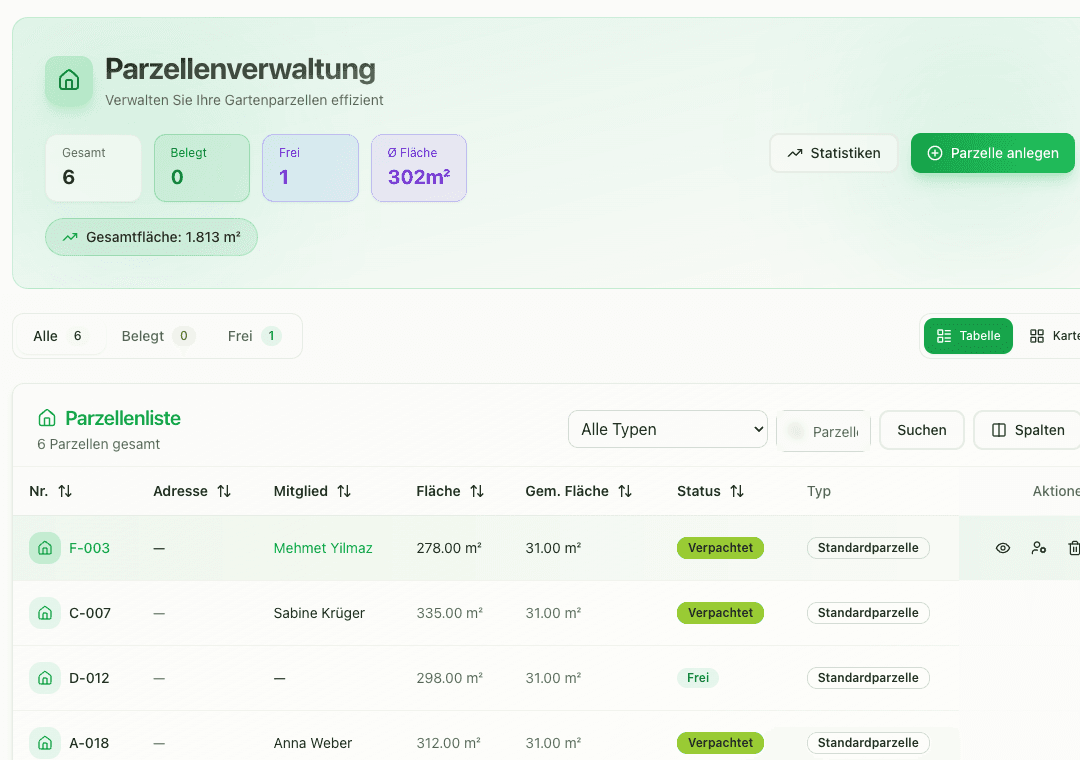
Task: Switch to Tabelle view
Action: click(968, 336)
